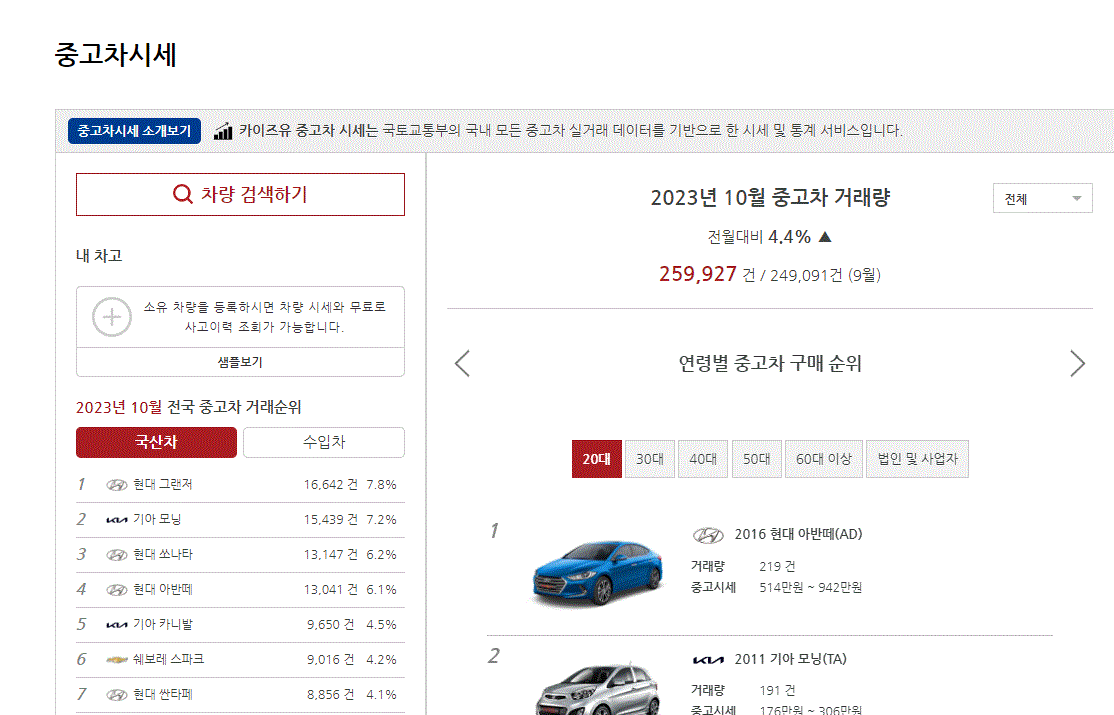
Task: Click the 191 건 transaction value
Action: (x=777, y=690)
